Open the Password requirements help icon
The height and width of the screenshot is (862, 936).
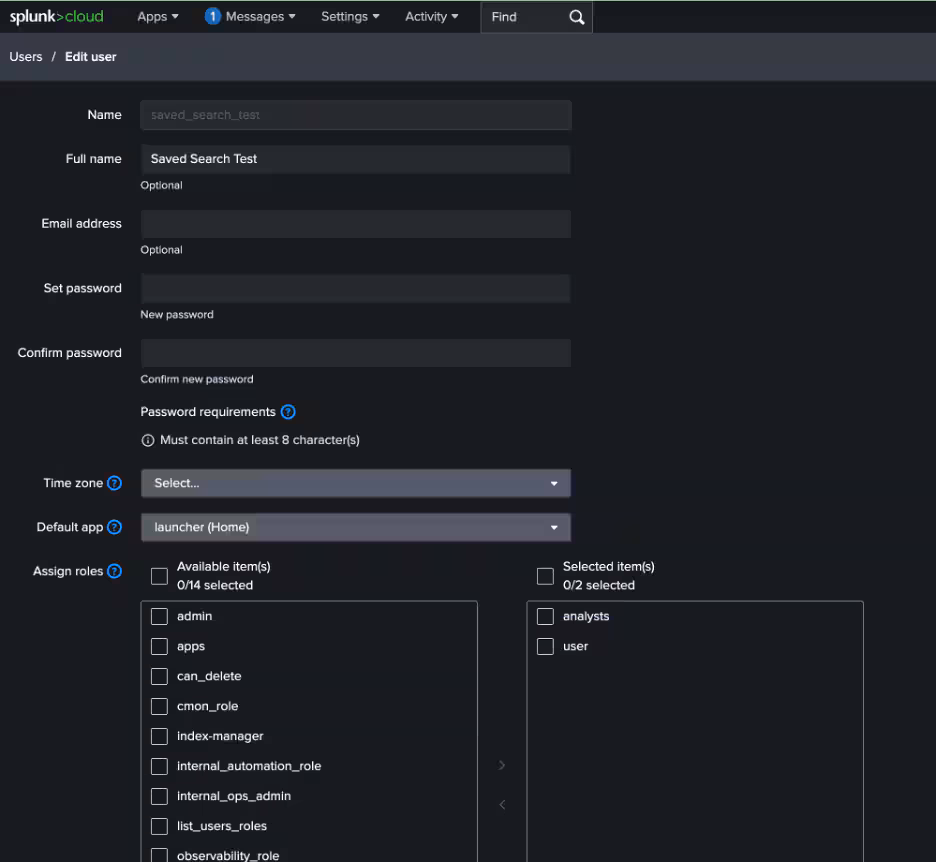pyautogui.click(x=288, y=412)
